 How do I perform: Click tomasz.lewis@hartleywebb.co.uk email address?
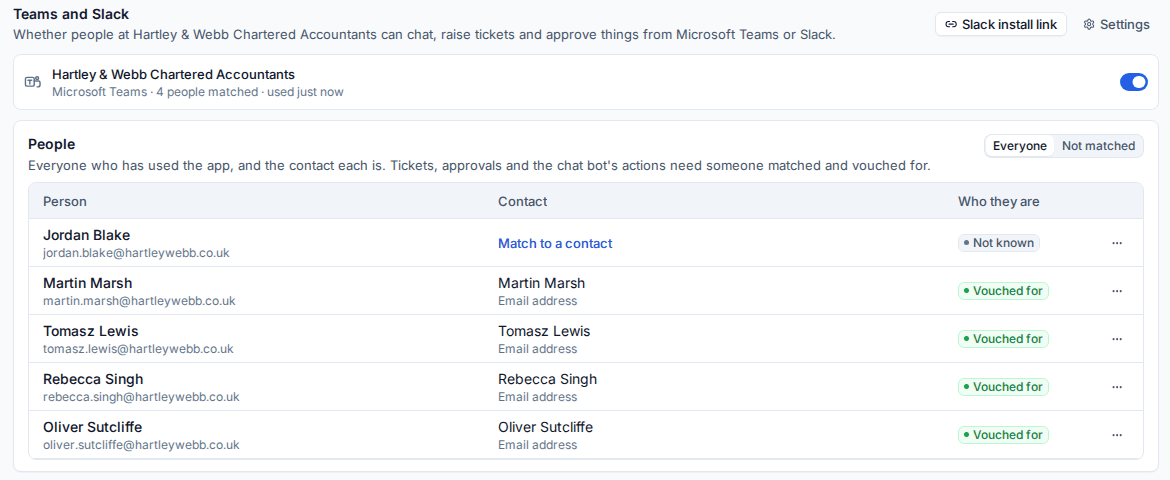coord(138,349)
